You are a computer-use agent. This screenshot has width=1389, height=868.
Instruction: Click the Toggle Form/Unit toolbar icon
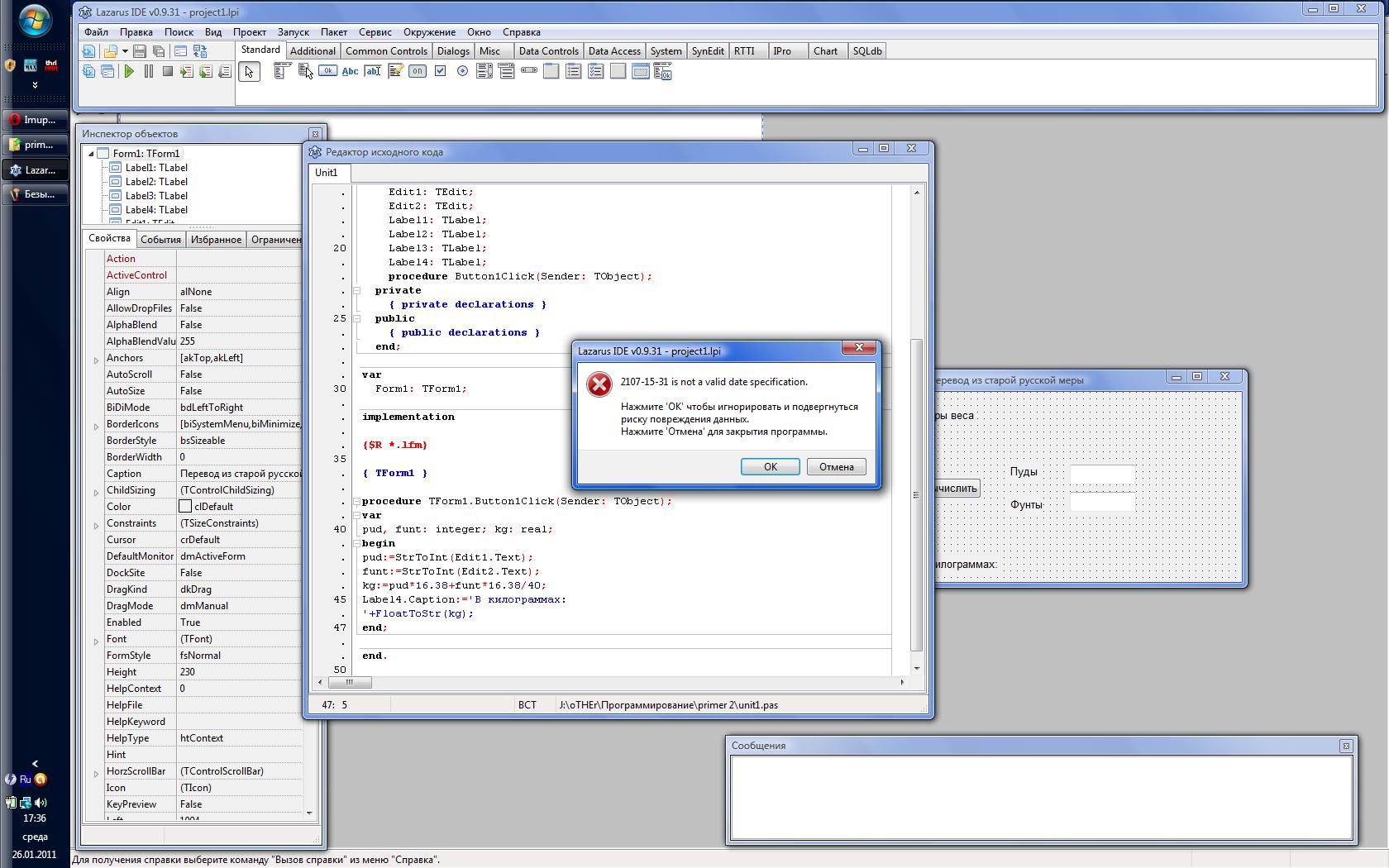pyautogui.click(x=199, y=51)
